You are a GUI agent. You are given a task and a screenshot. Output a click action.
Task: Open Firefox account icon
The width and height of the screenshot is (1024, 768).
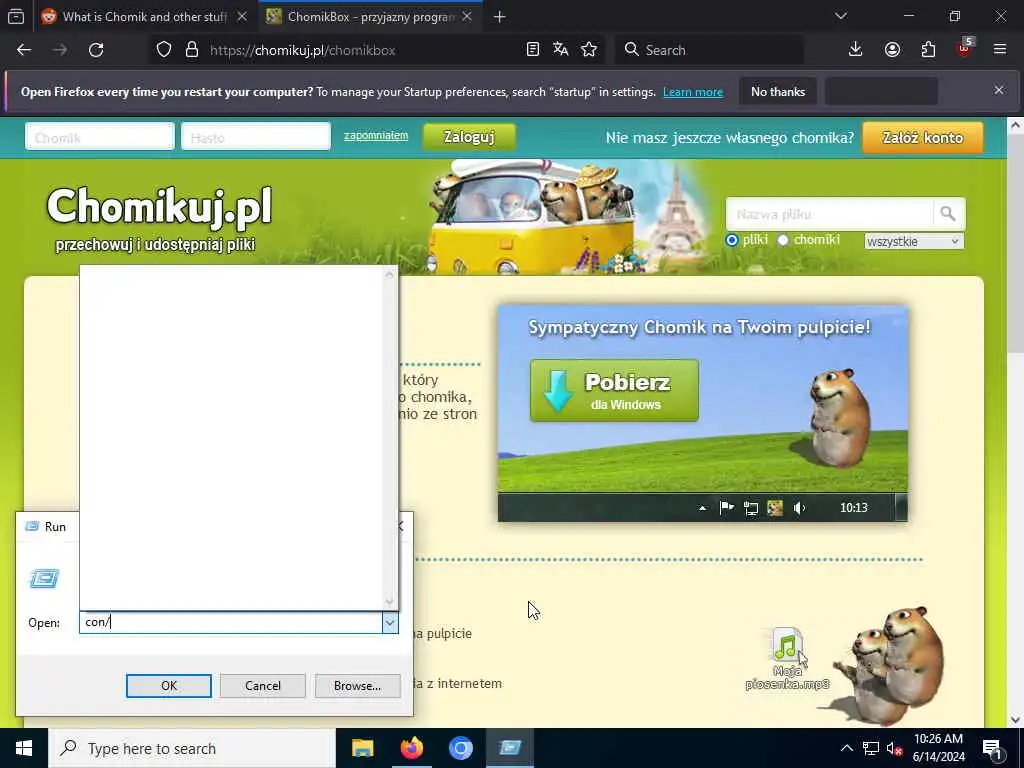pyautogui.click(x=892, y=50)
